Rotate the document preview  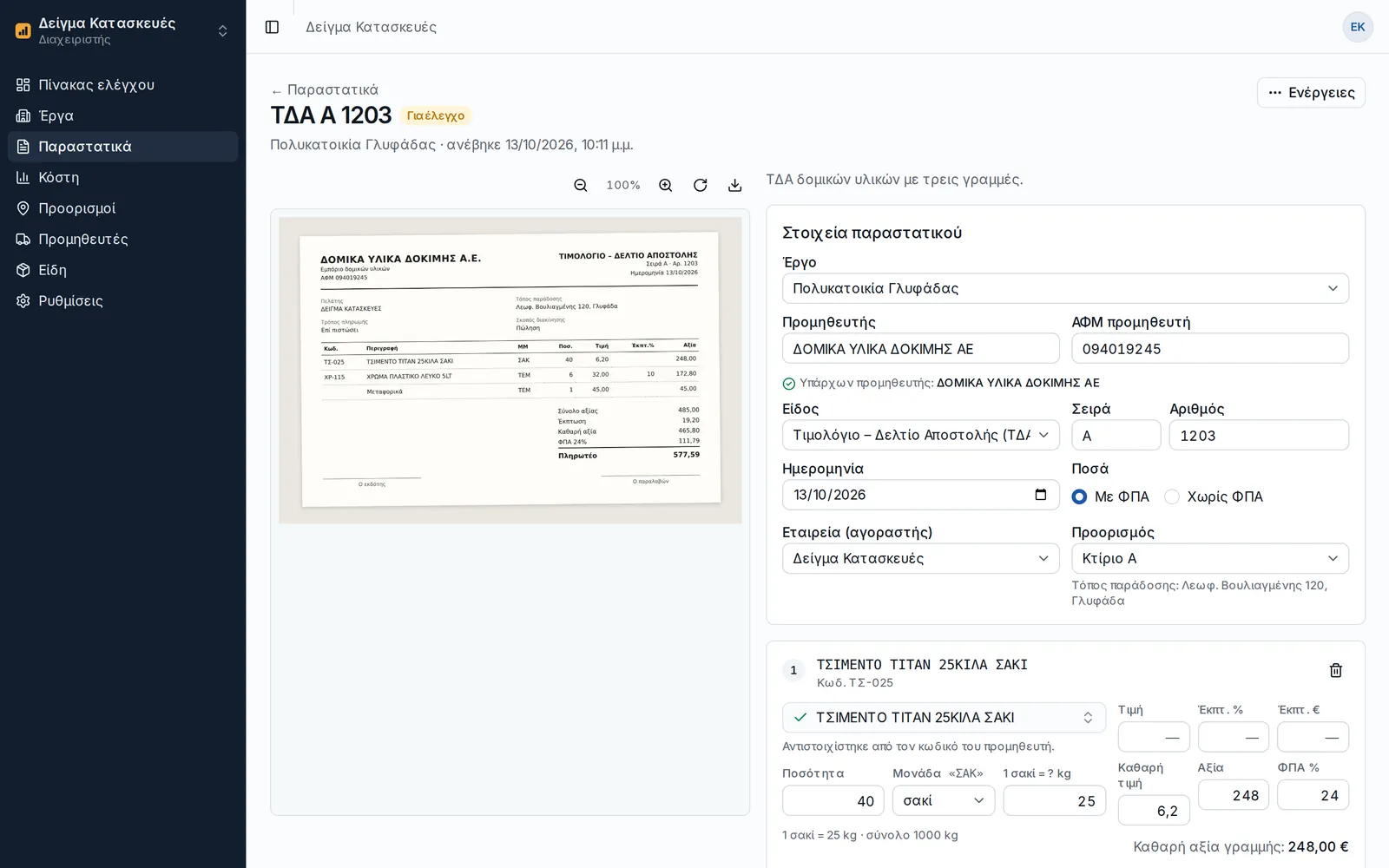701,185
